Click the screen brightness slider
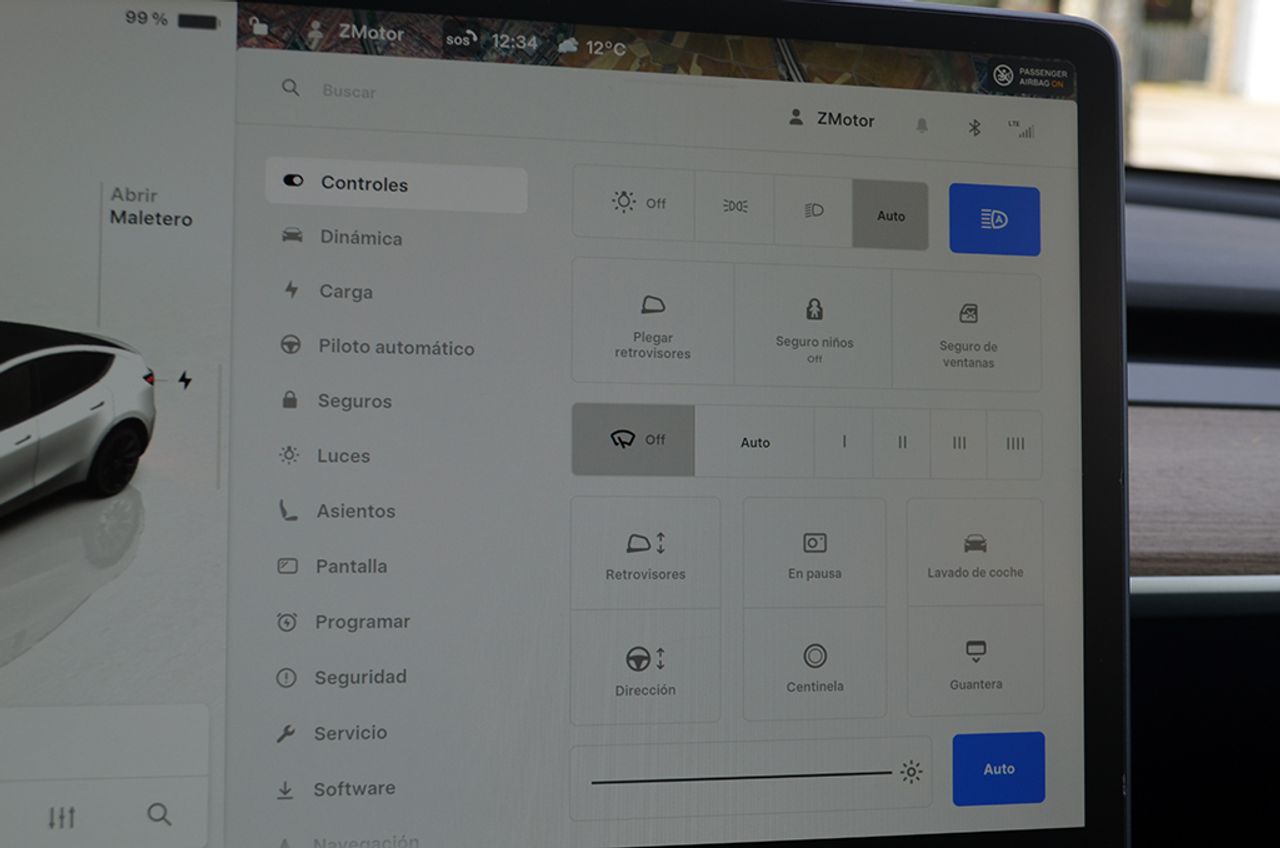 coord(740,777)
